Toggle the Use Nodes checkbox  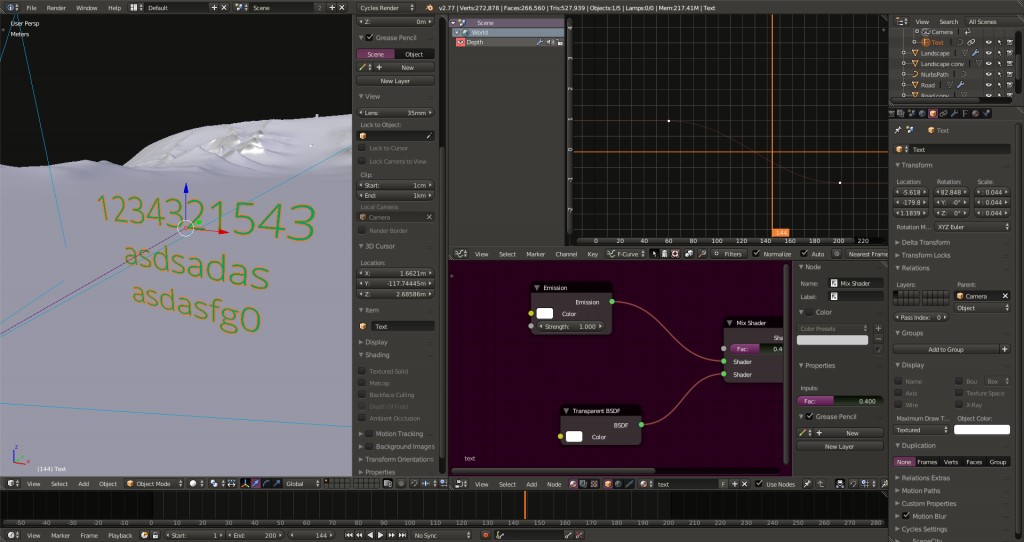click(757, 484)
